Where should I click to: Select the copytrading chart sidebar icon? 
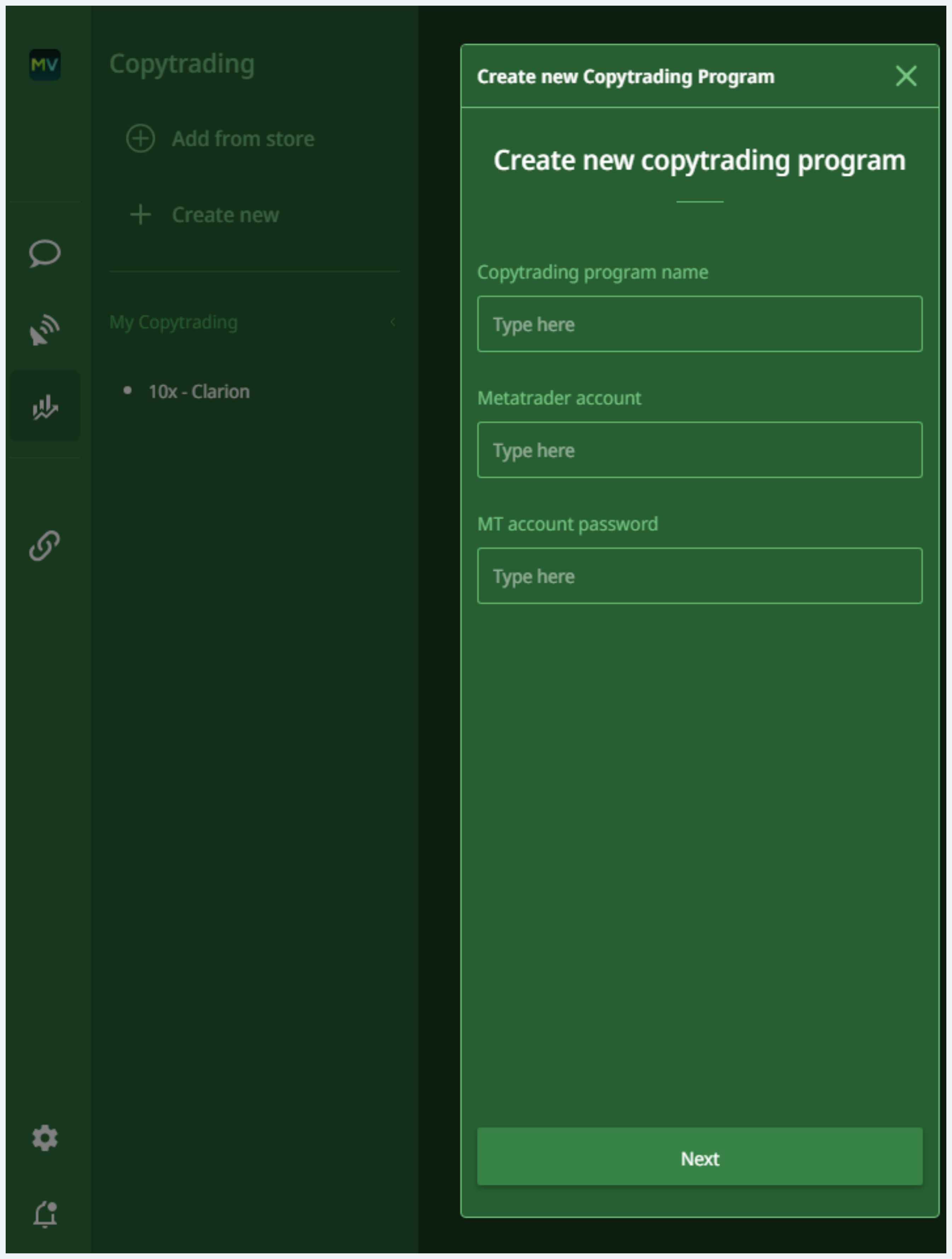(45, 406)
